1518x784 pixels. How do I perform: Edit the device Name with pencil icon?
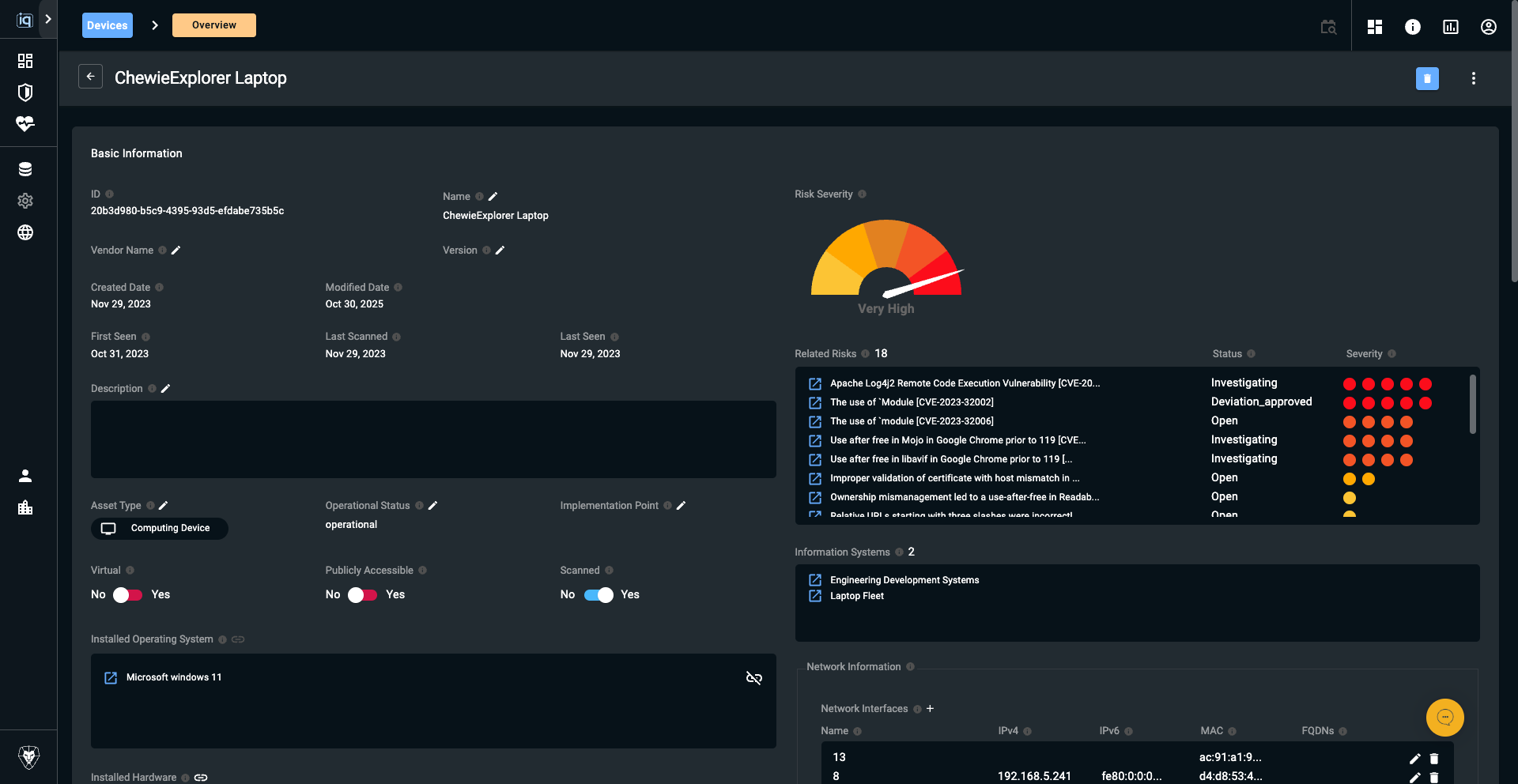[493, 196]
